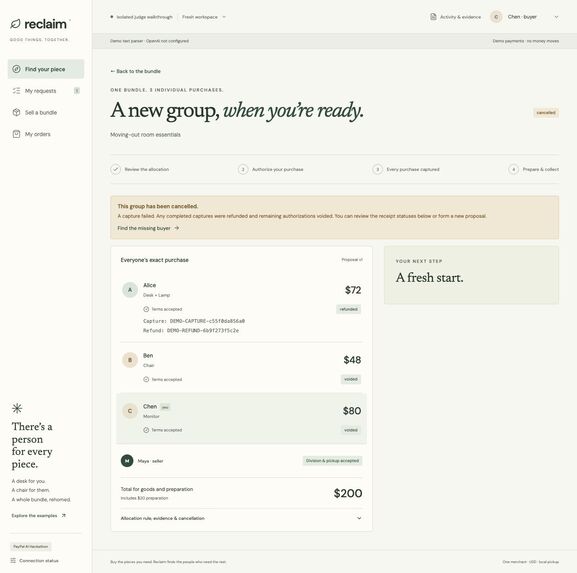Image resolution: width=577 pixels, height=573 pixels.
Task: Click Chen's voided status tag
Action: (351, 430)
